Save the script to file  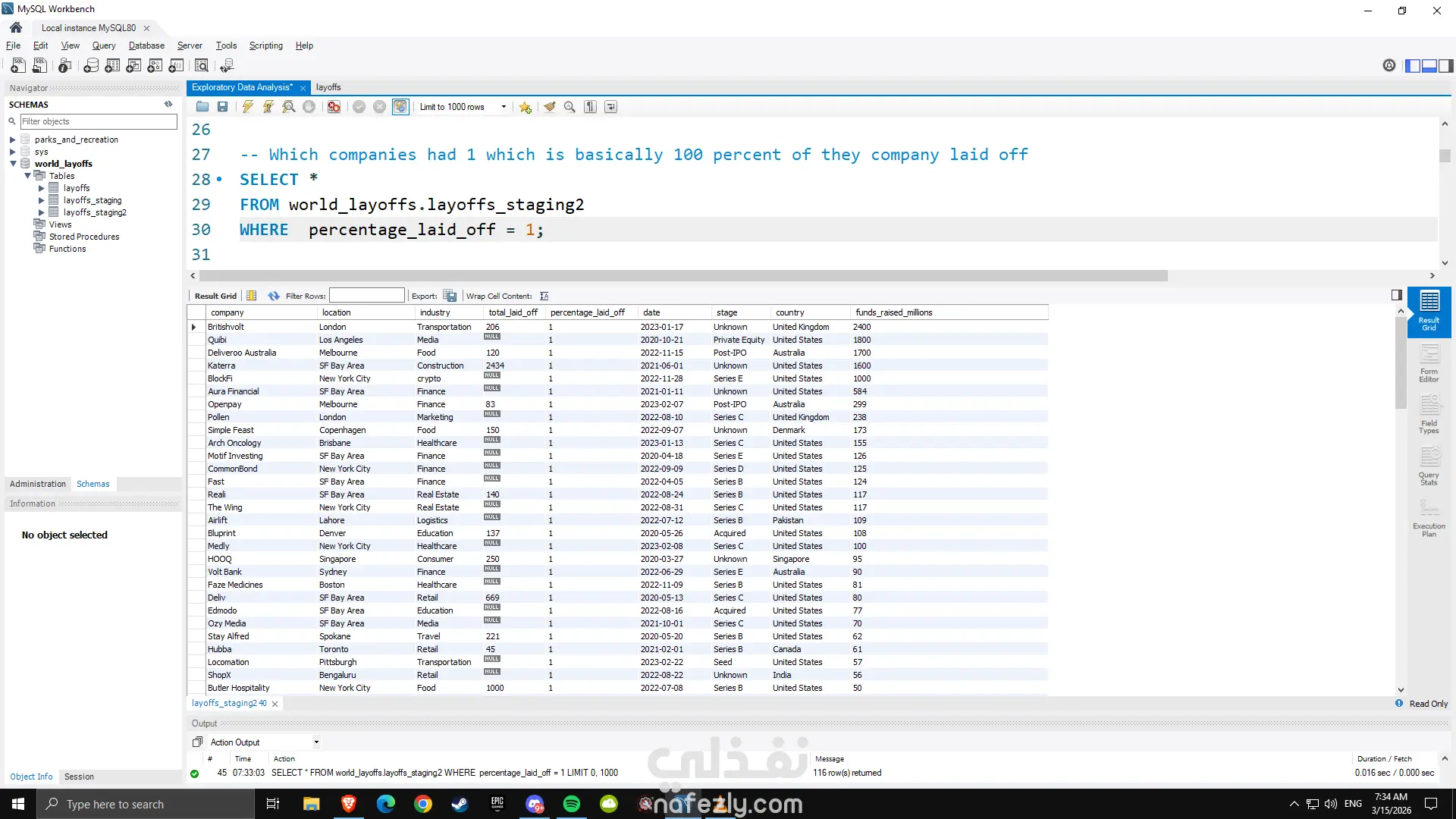(222, 107)
